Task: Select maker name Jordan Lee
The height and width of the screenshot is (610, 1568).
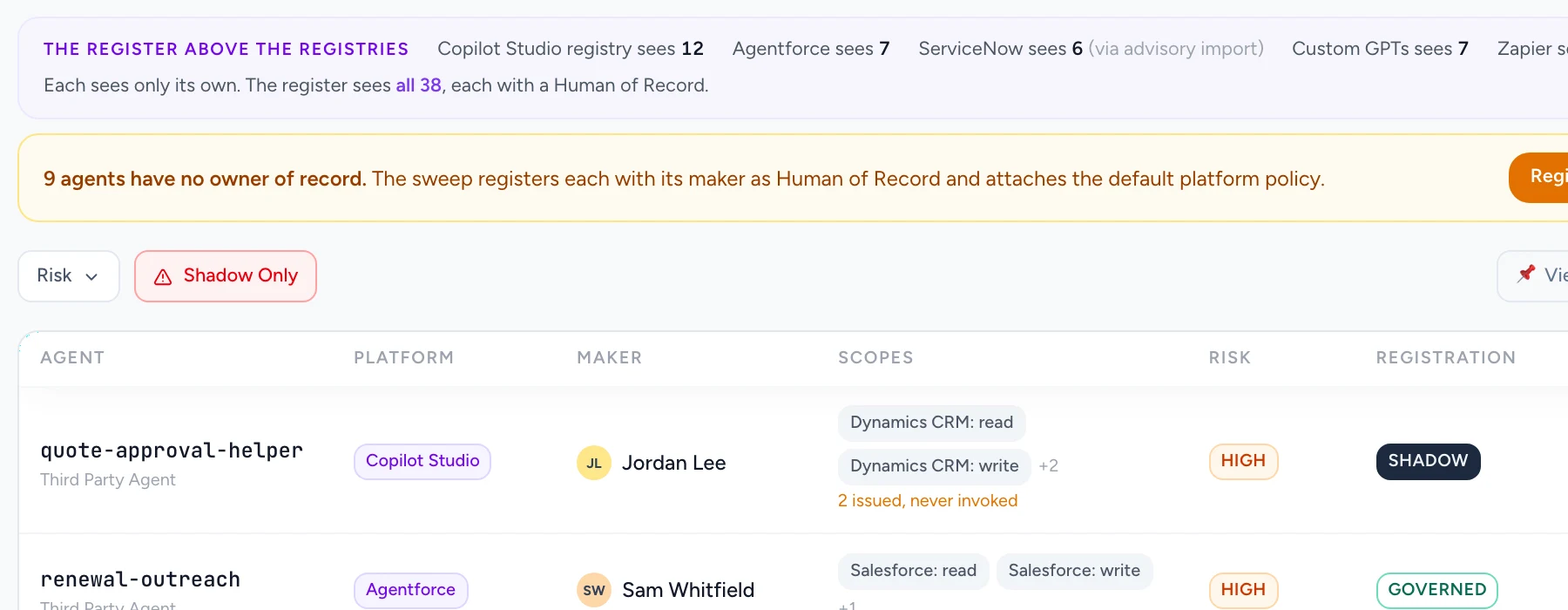Action: [x=673, y=463]
